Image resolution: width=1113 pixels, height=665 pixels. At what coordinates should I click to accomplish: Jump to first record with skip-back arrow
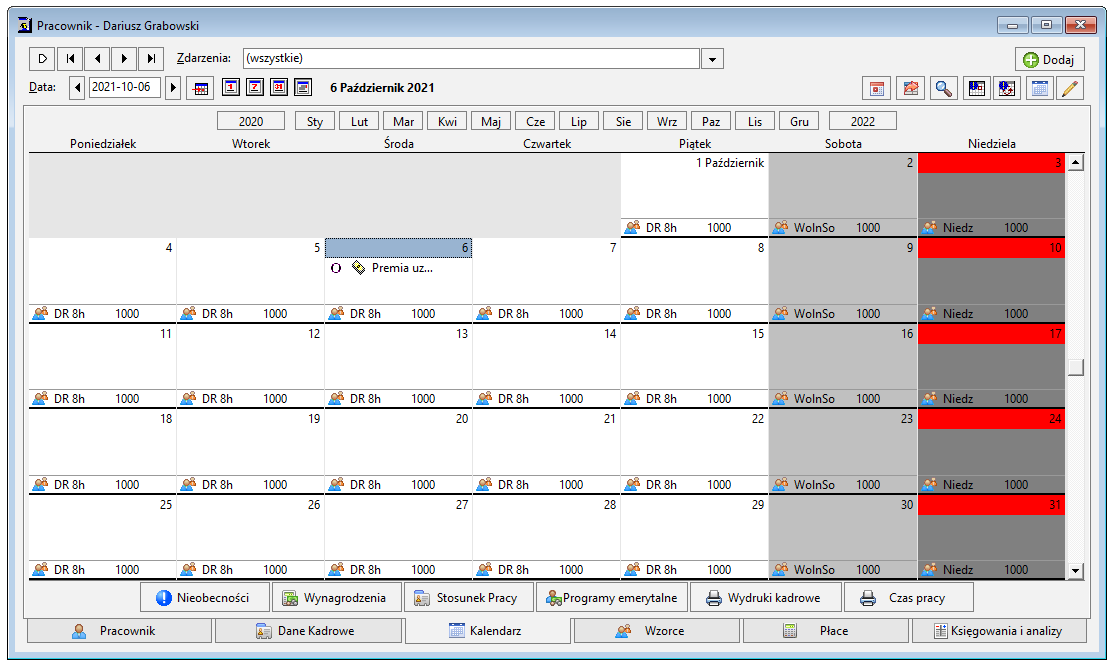[70, 58]
